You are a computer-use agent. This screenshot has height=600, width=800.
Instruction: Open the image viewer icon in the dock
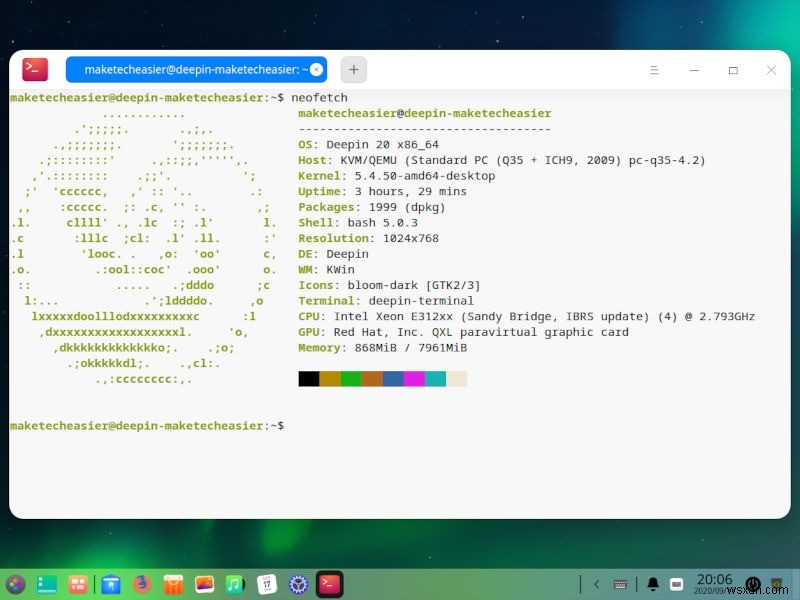(204, 583)
